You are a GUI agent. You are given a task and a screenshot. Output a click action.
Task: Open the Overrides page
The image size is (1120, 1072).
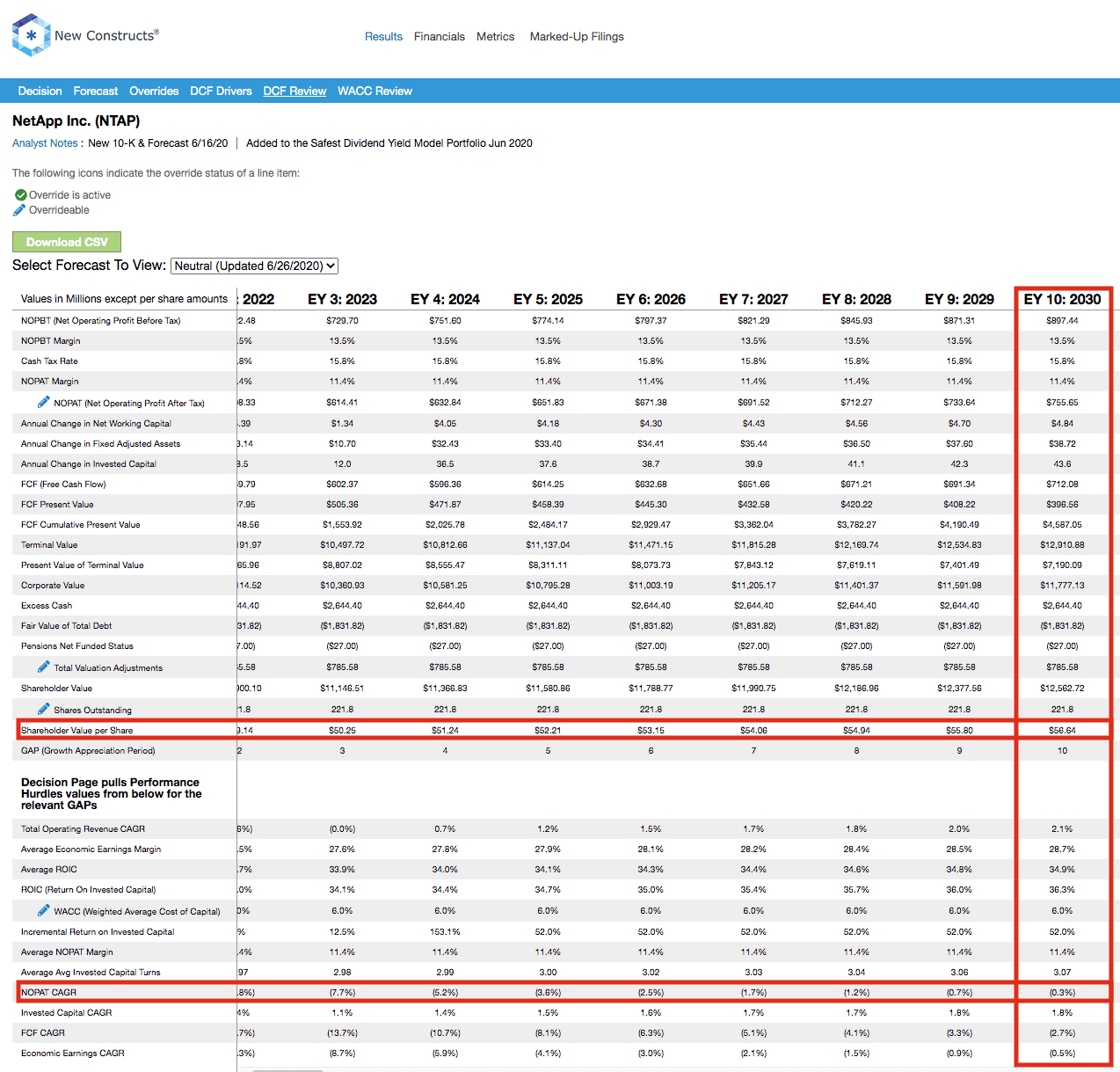[x=154, y=91]
